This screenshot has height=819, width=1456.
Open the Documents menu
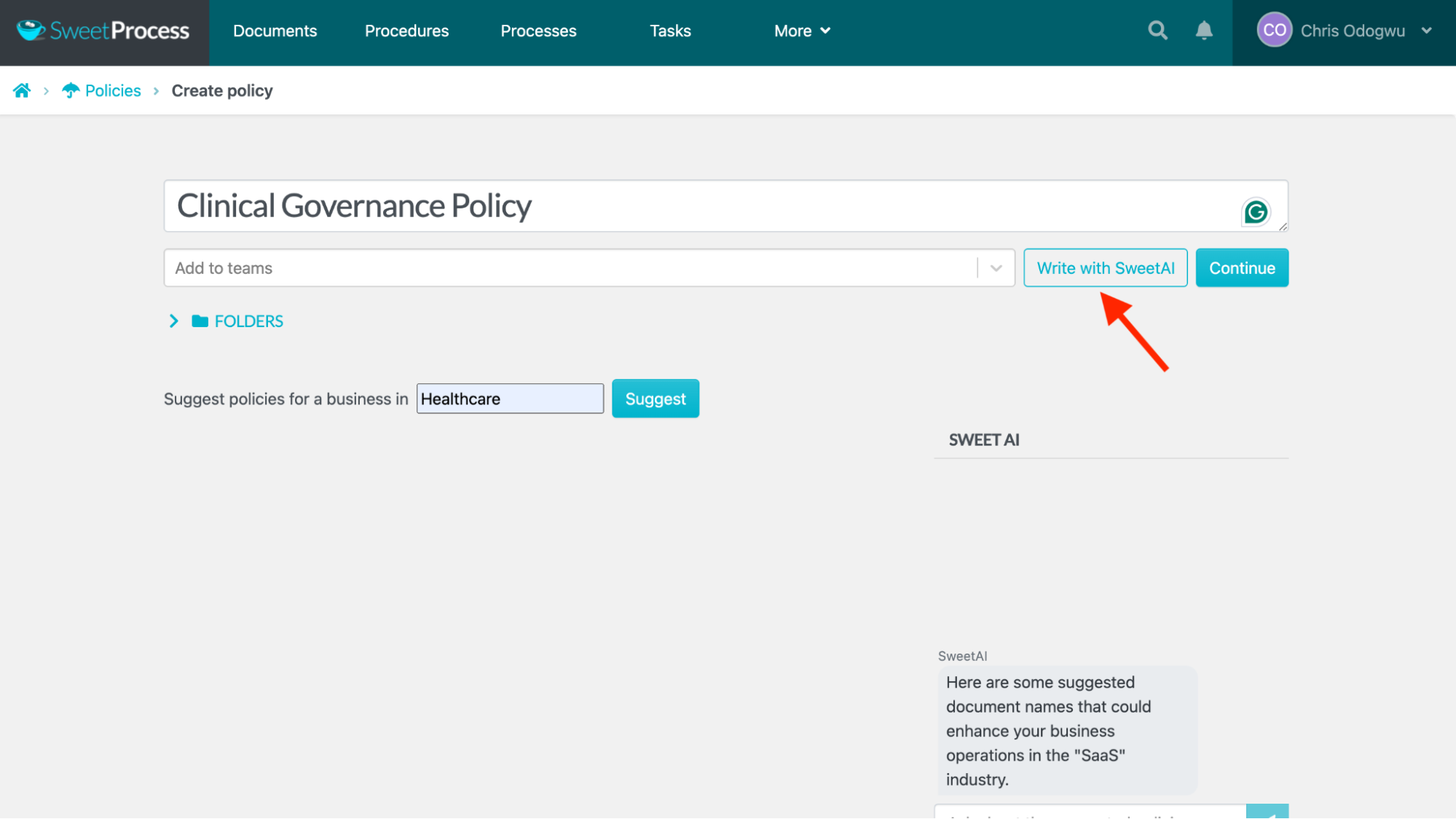pos(275,31)
